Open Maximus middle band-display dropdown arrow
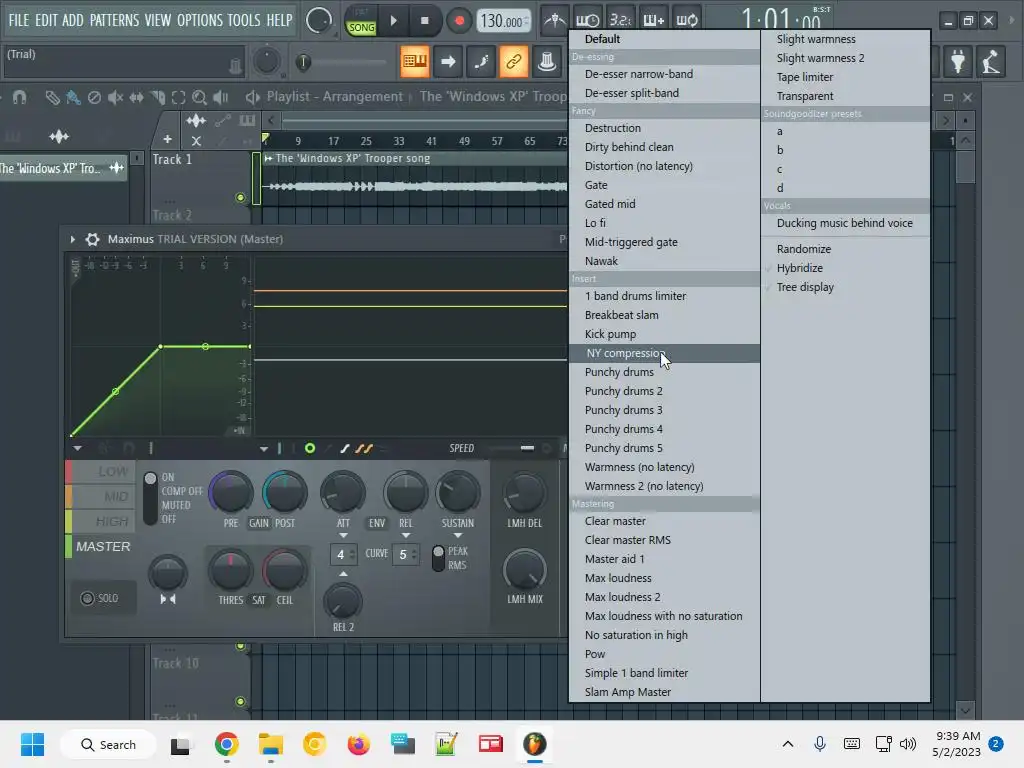The image size is (1024, 768). pos(263,449)
